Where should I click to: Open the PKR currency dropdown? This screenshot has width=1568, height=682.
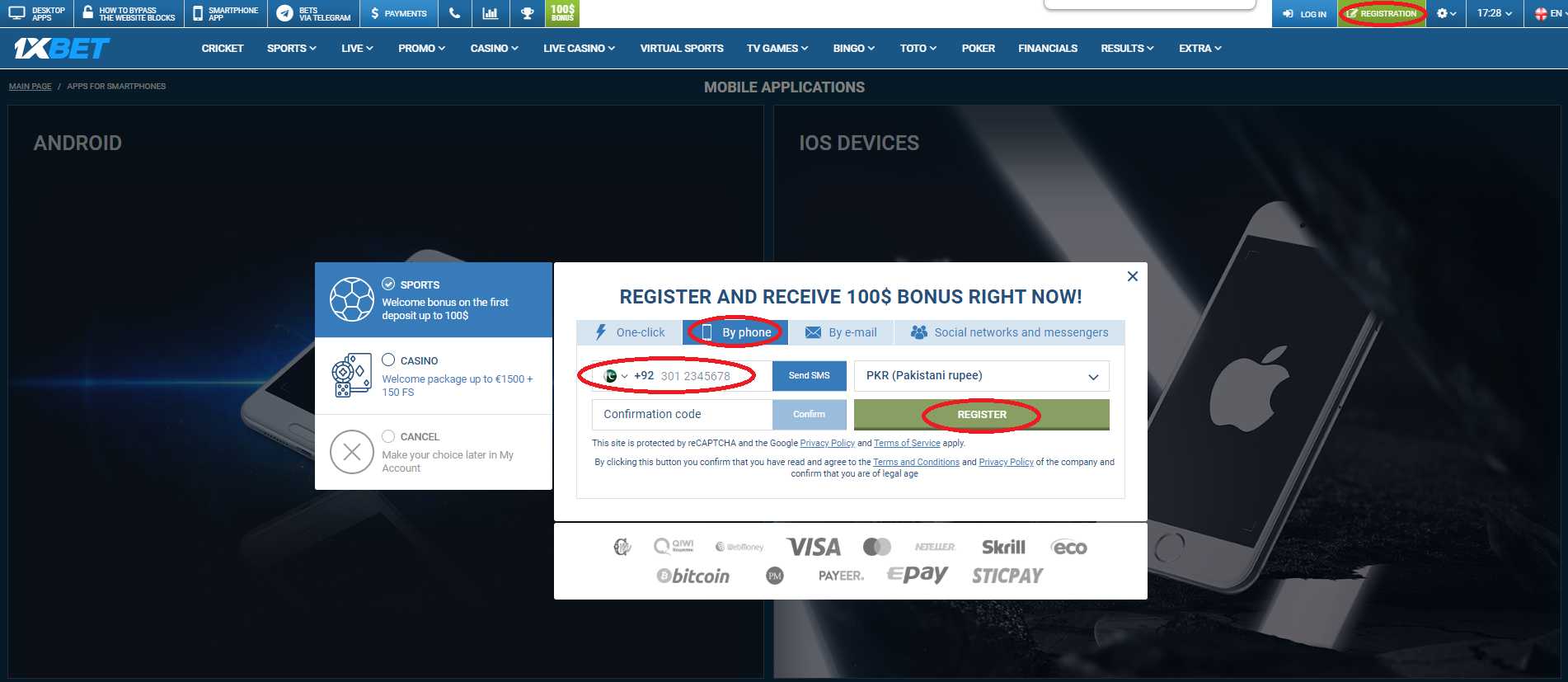981,376
